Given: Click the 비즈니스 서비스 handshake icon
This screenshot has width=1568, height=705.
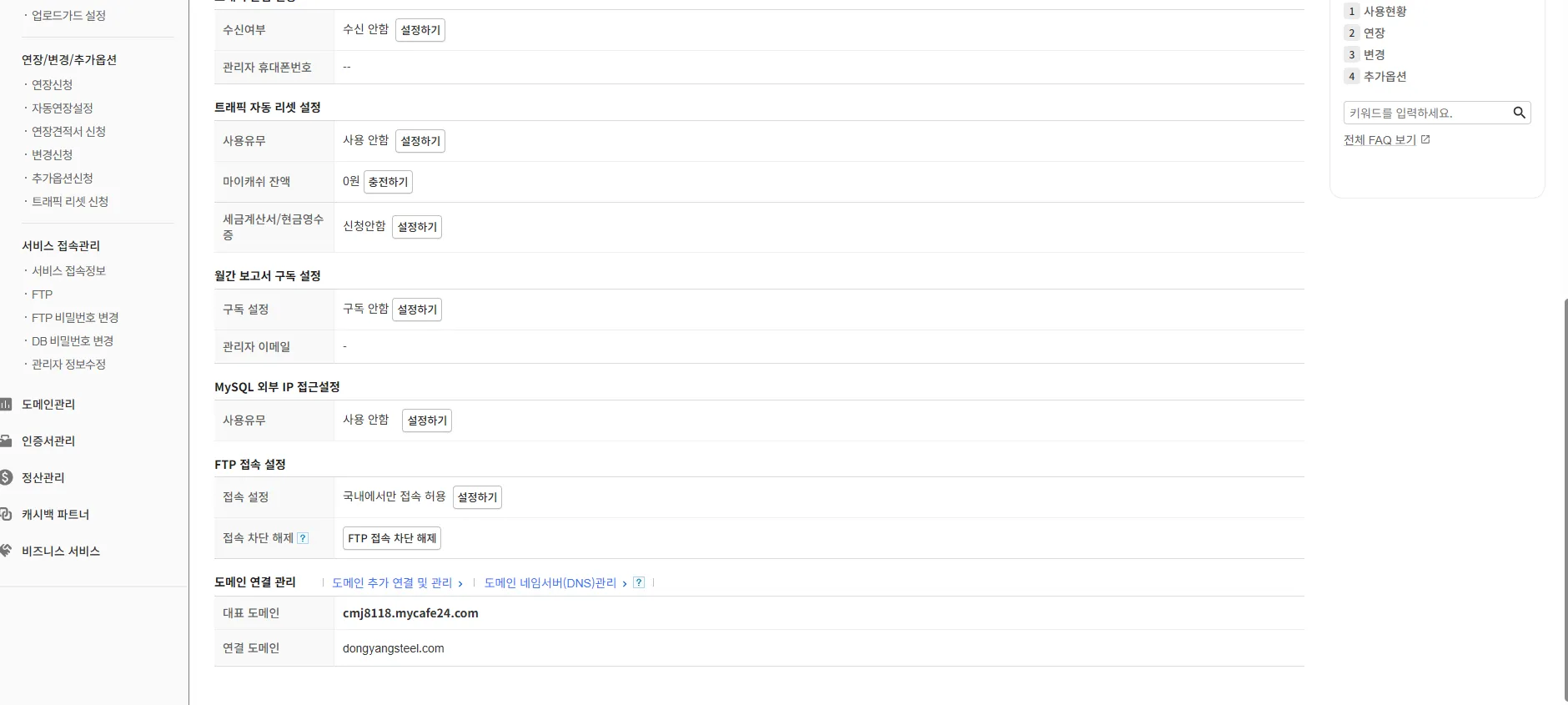Looking at the screenshot, I should (6, 551).
